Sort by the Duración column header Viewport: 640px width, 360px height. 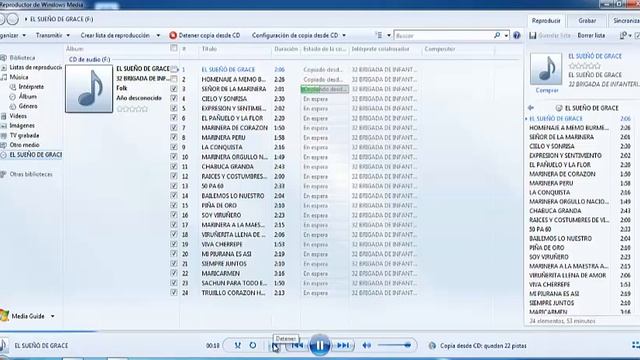pos(286,49)
